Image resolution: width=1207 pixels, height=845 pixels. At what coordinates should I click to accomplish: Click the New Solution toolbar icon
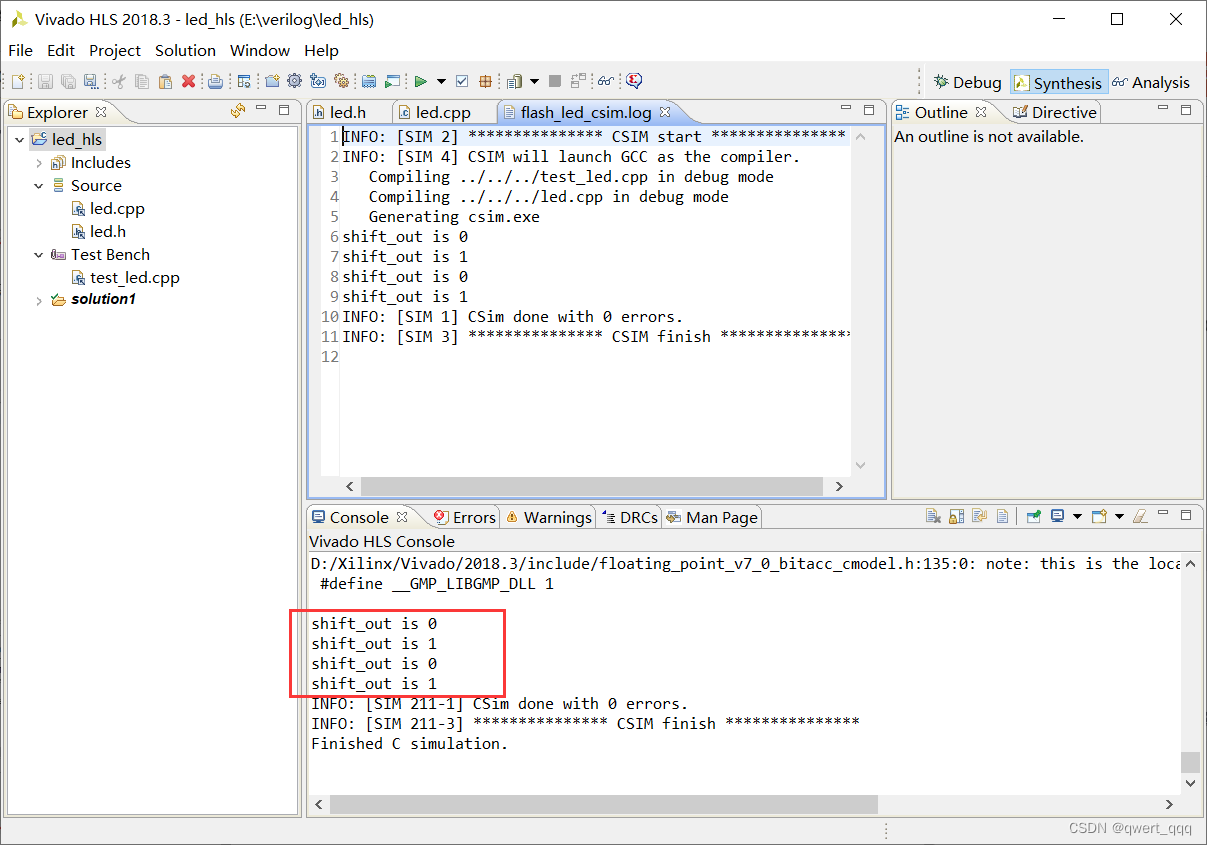tap(318, 81)
